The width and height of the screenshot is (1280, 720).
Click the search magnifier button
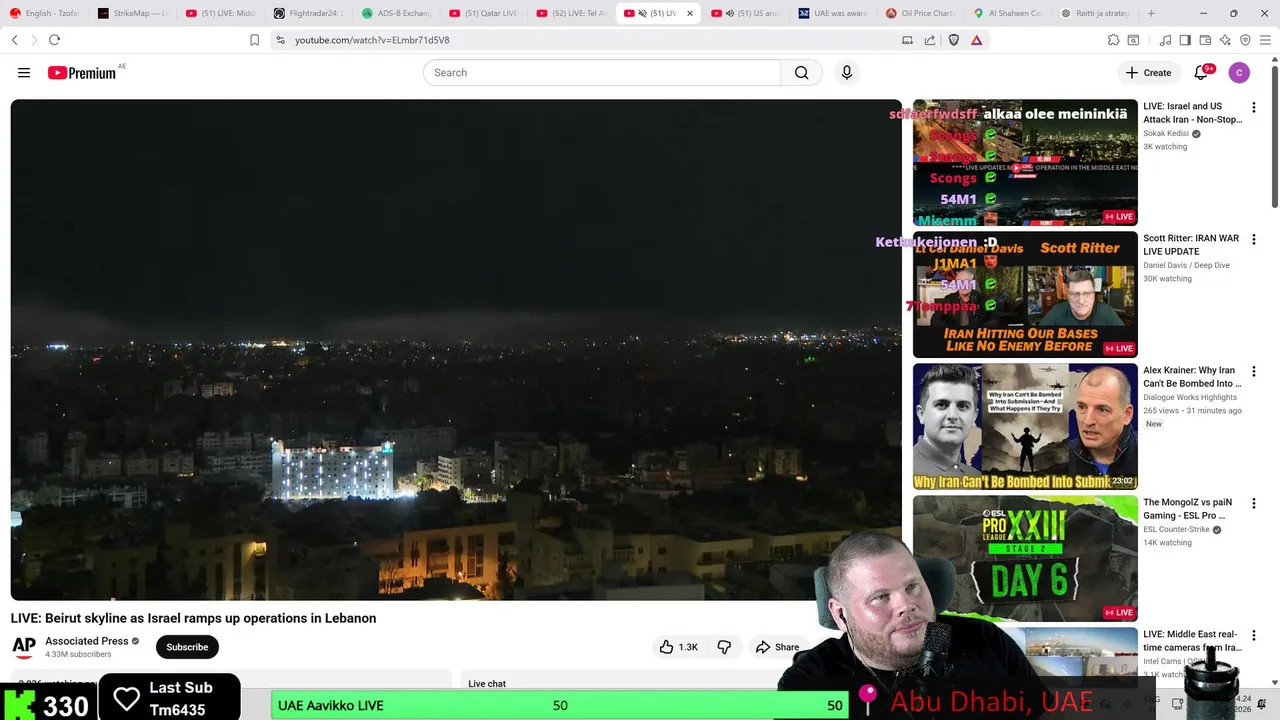click(x=801, y=73)
